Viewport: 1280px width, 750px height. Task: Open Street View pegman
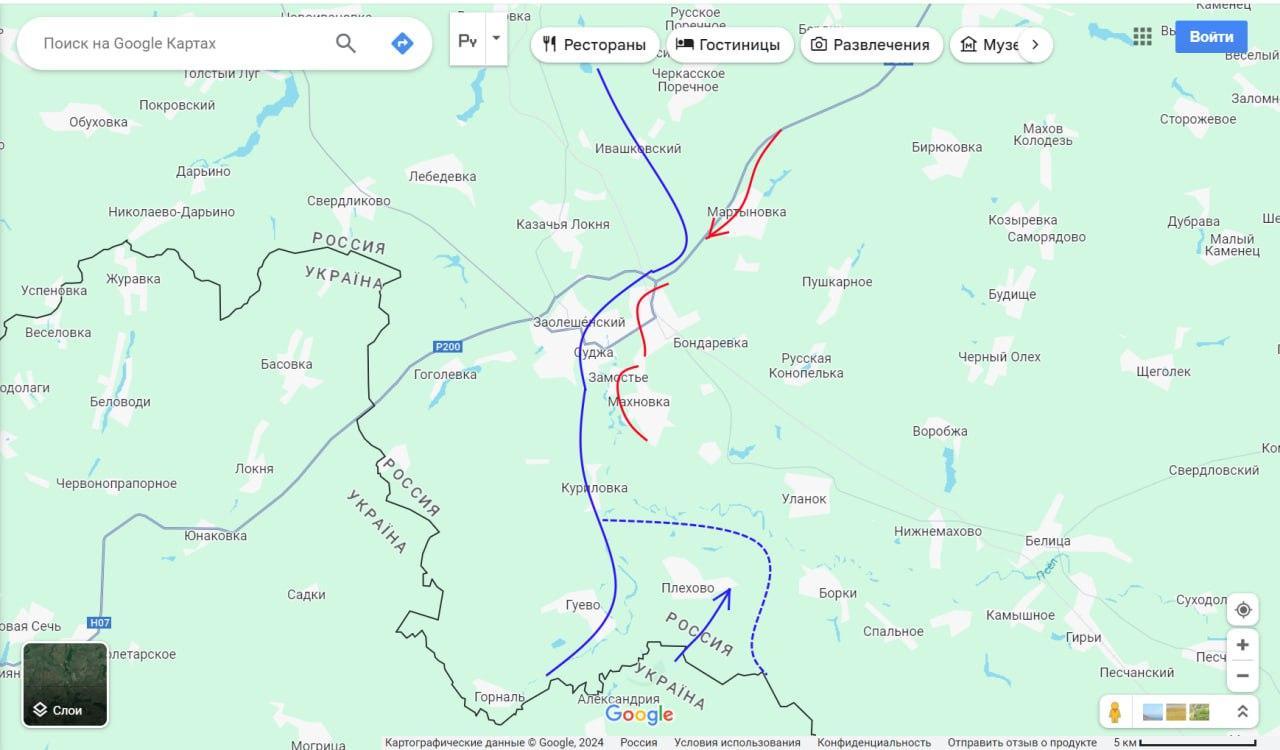[1114, 712]
